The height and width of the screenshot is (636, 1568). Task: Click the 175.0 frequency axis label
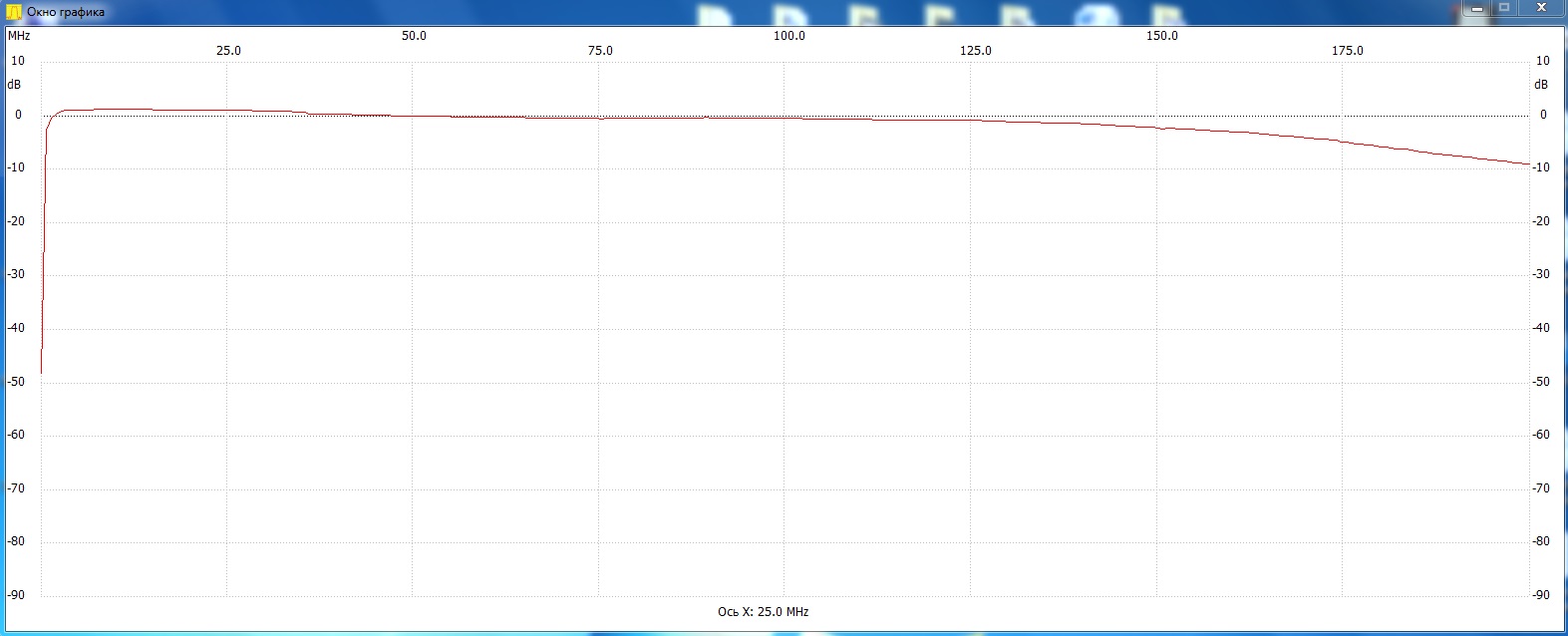point(1348,51)
